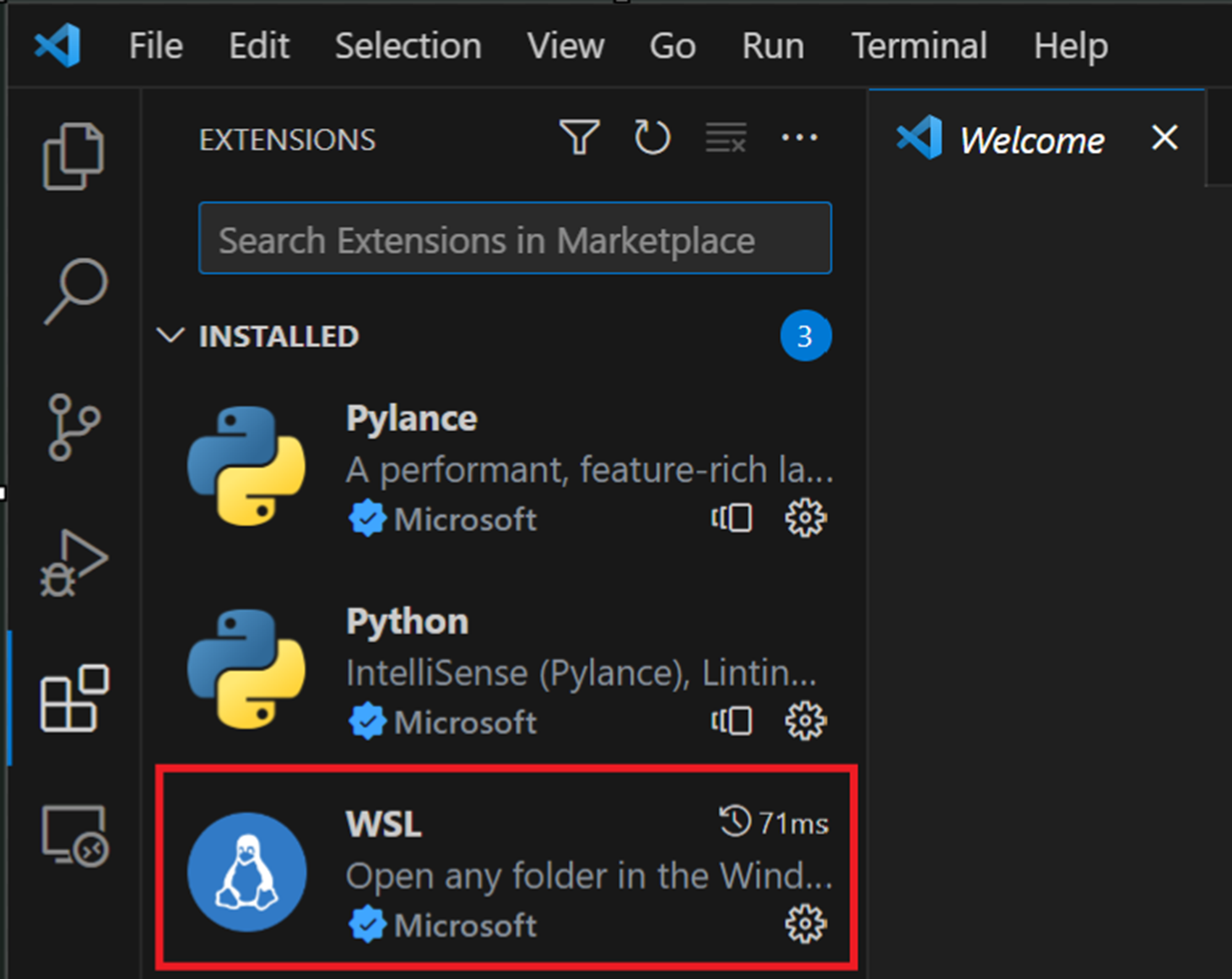
Task: Click Microsoft publisher name under WSL
Action: click(465, 926)
